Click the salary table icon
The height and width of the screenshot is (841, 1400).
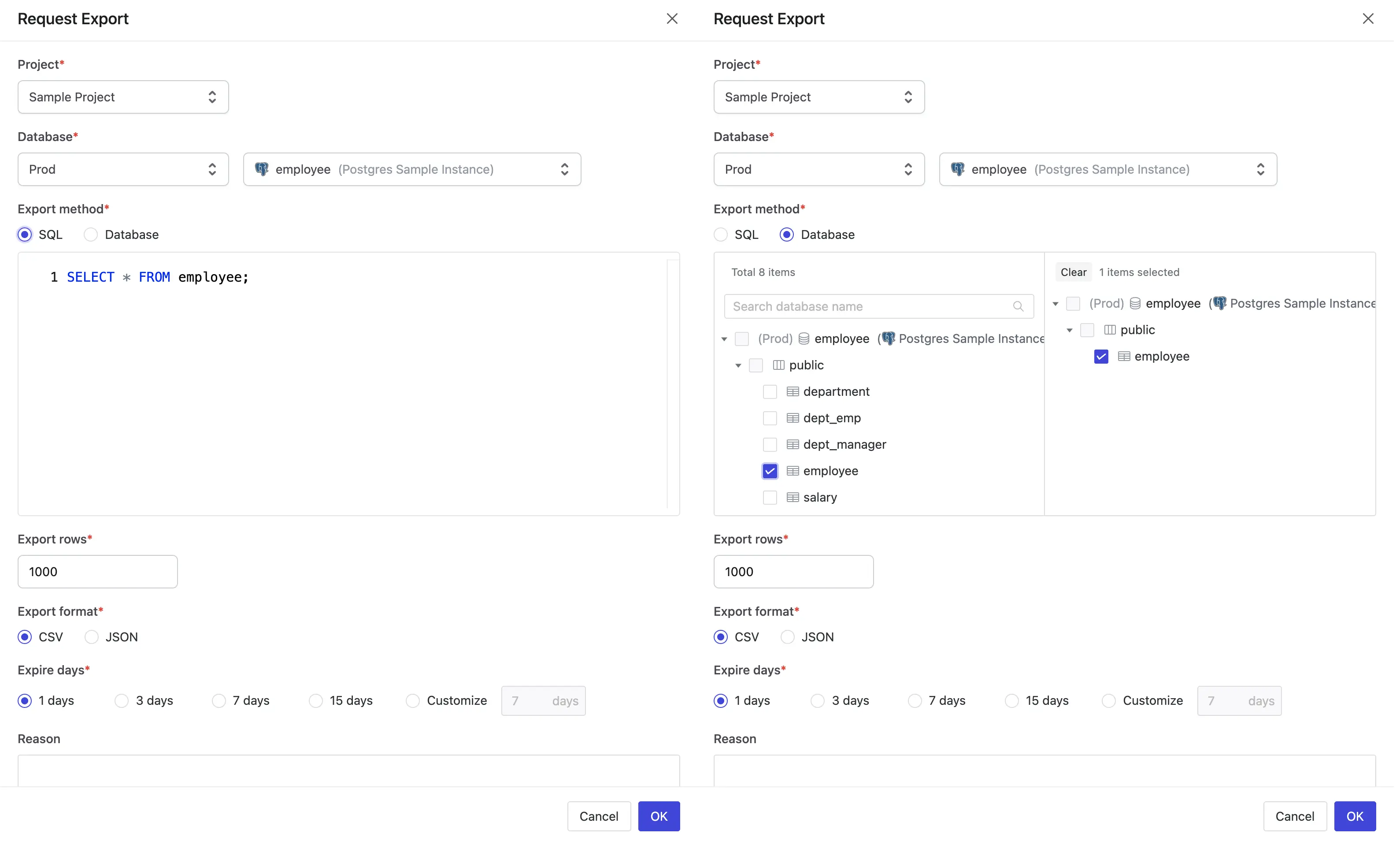point(793,498)
